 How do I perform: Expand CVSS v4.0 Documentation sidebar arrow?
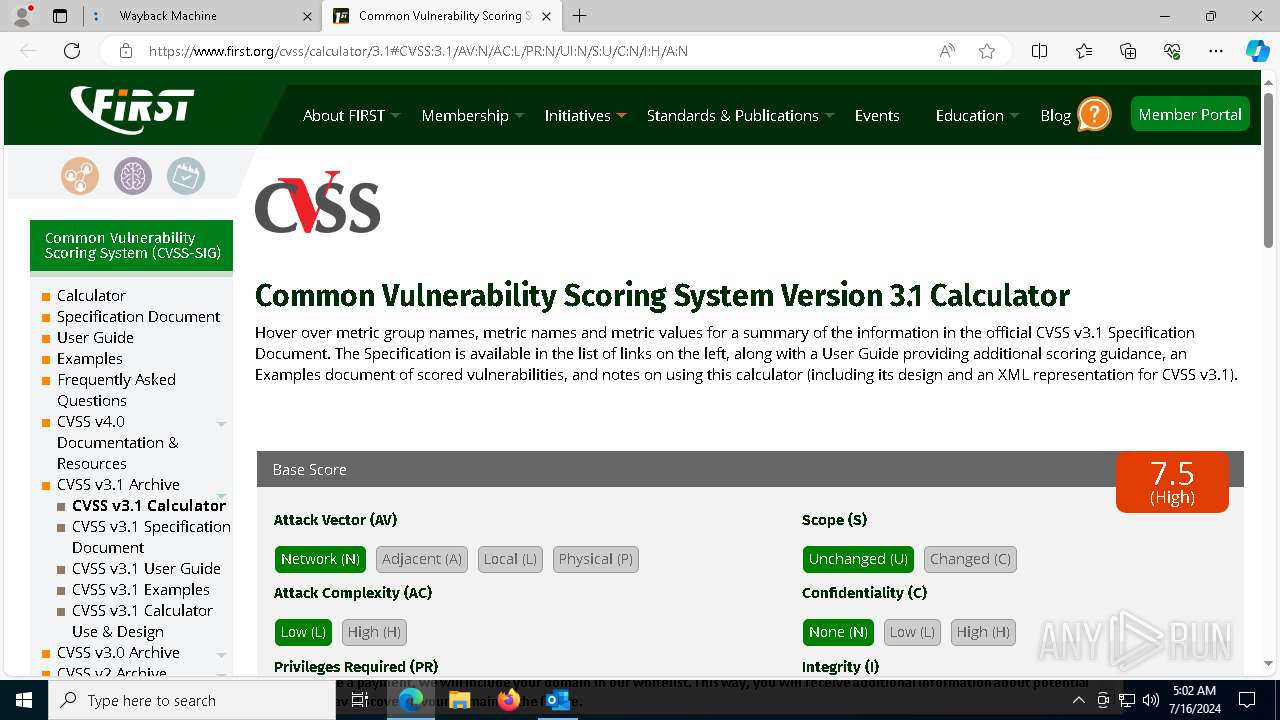pos(221,424)
